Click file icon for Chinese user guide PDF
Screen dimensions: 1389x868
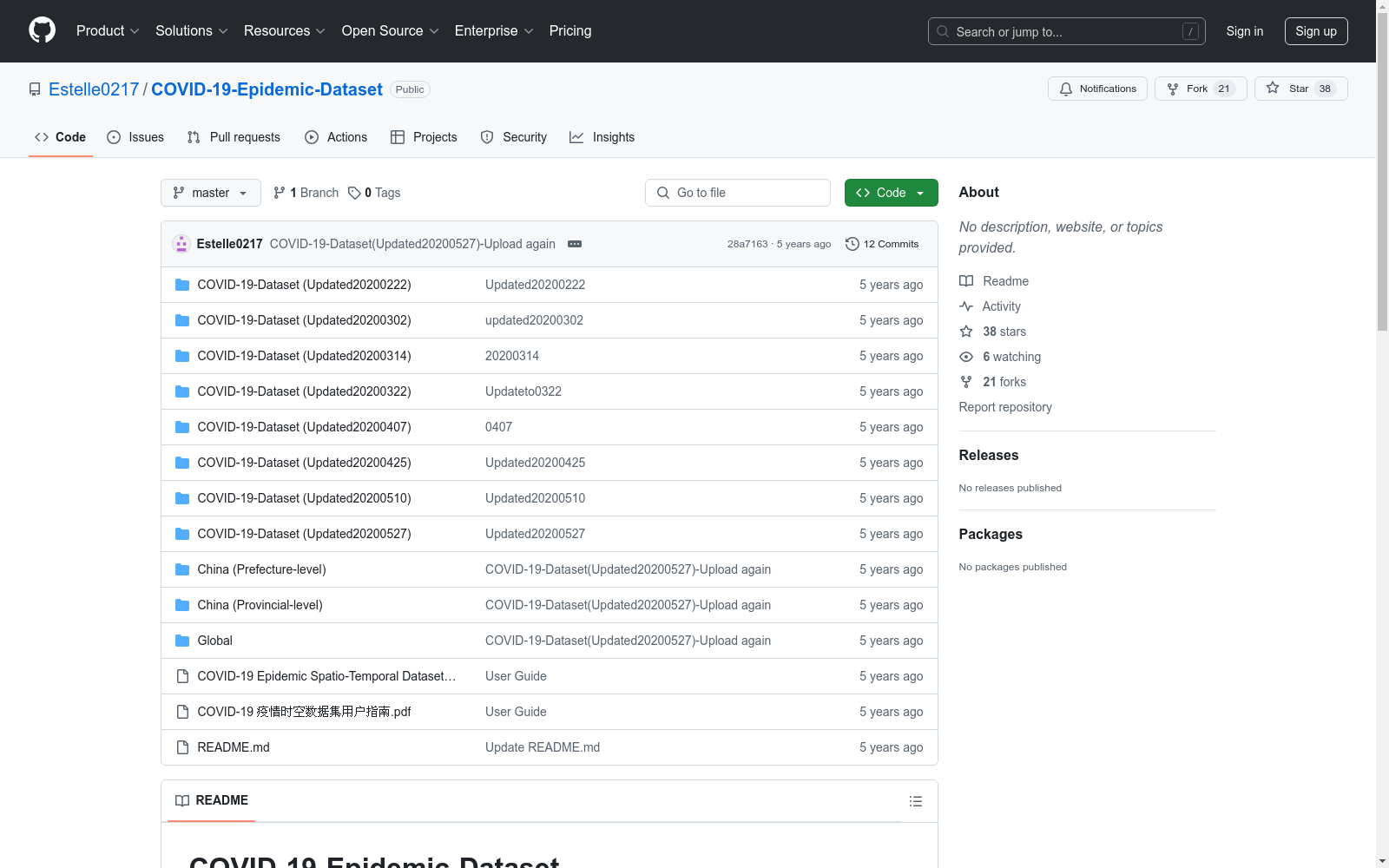182,712
